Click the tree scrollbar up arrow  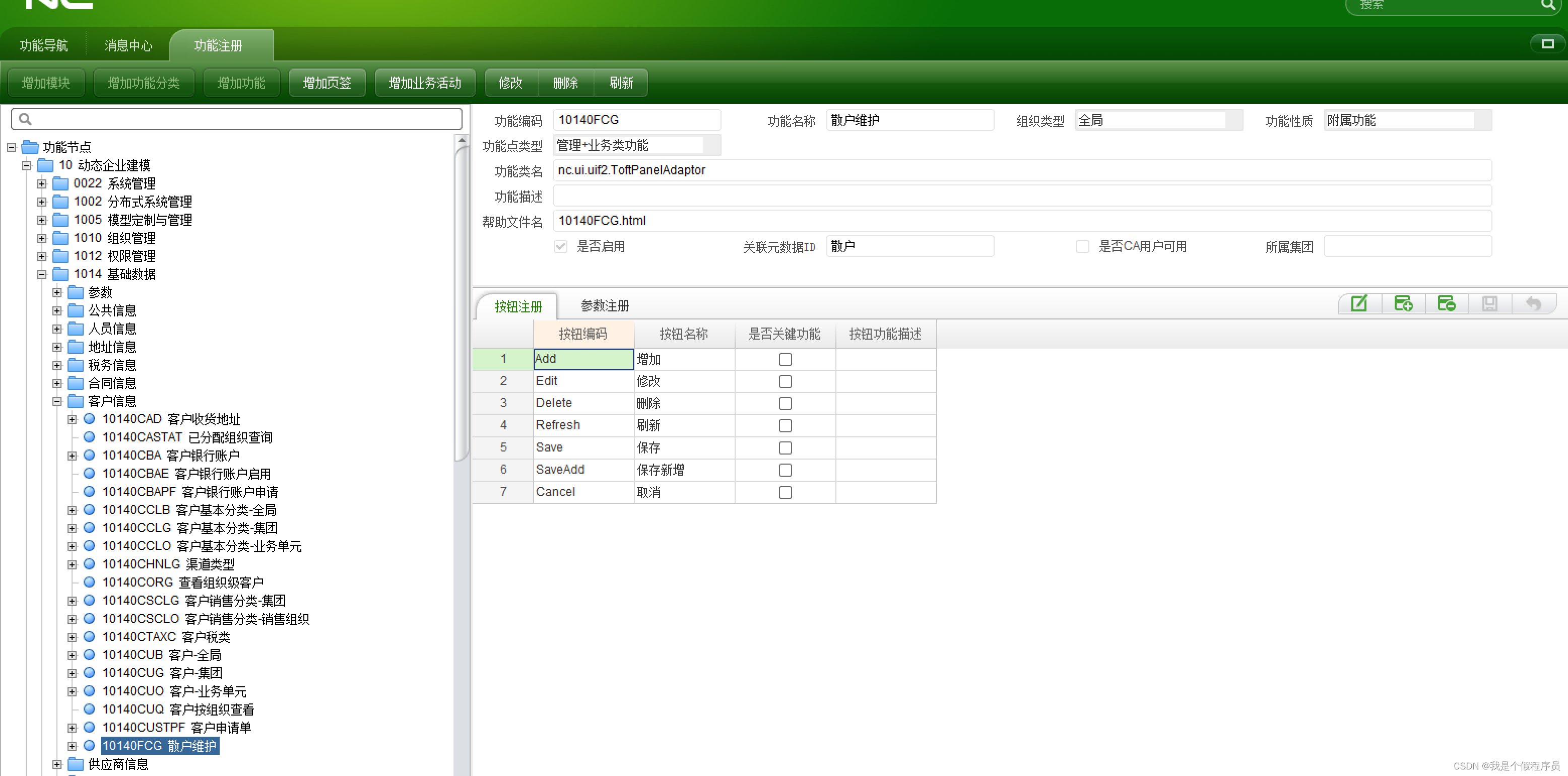tap(462, 141)
